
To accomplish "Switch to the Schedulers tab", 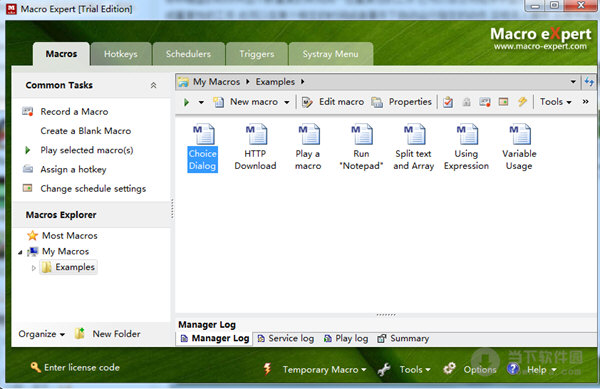I will 188,54.
